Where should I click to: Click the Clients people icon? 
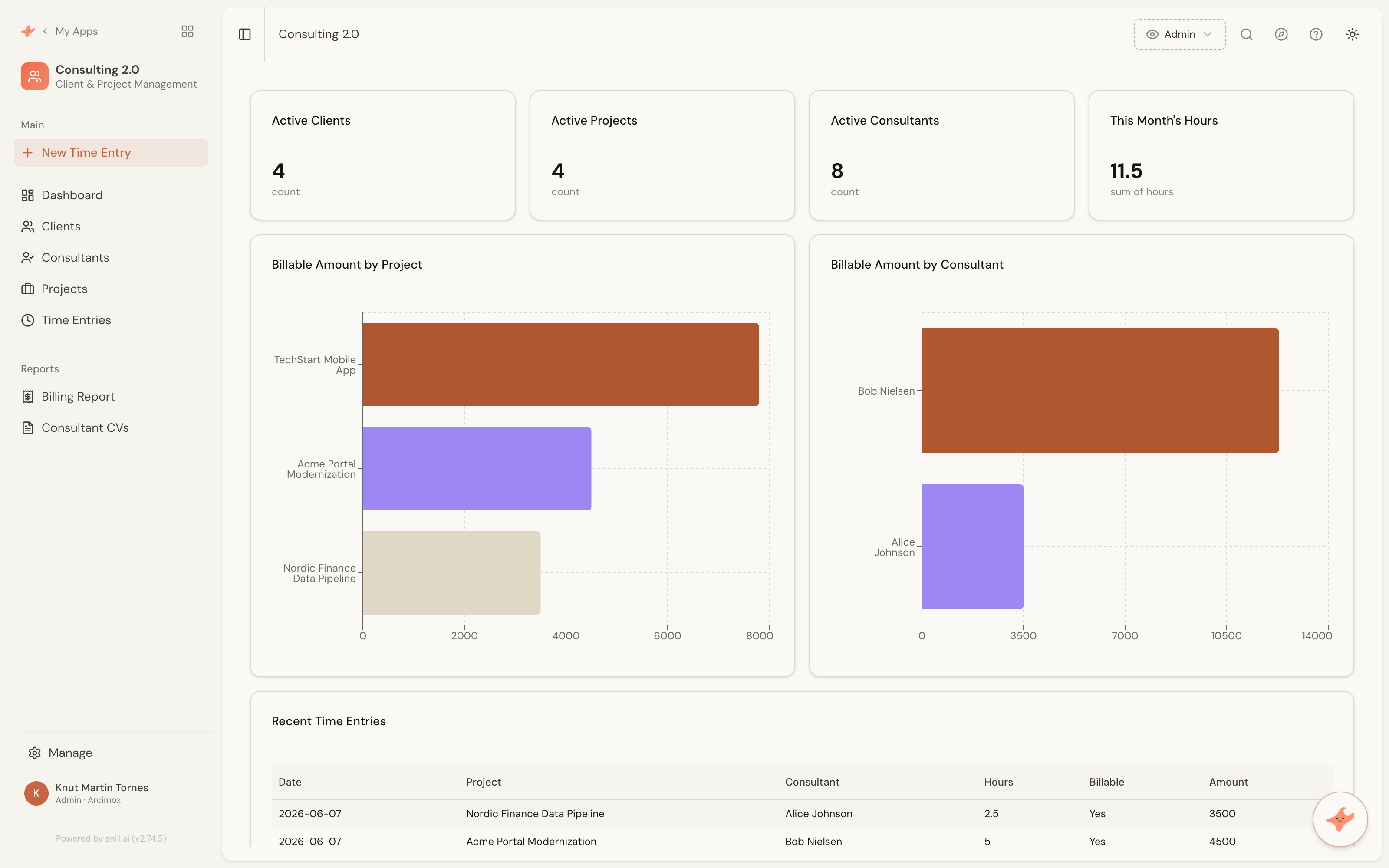point(27,226)
